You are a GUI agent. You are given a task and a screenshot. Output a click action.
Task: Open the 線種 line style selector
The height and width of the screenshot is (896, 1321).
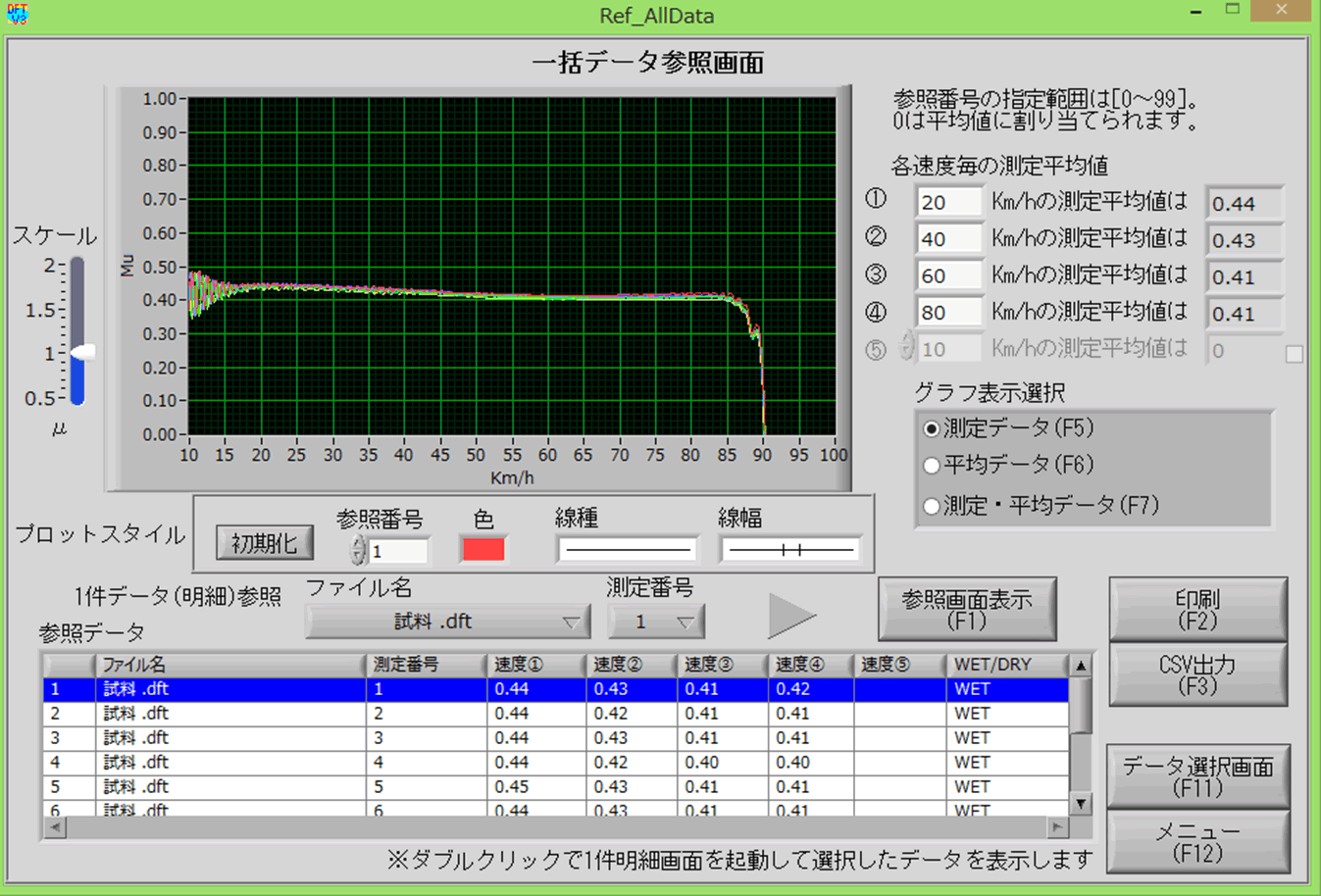(x=627, y=550)
